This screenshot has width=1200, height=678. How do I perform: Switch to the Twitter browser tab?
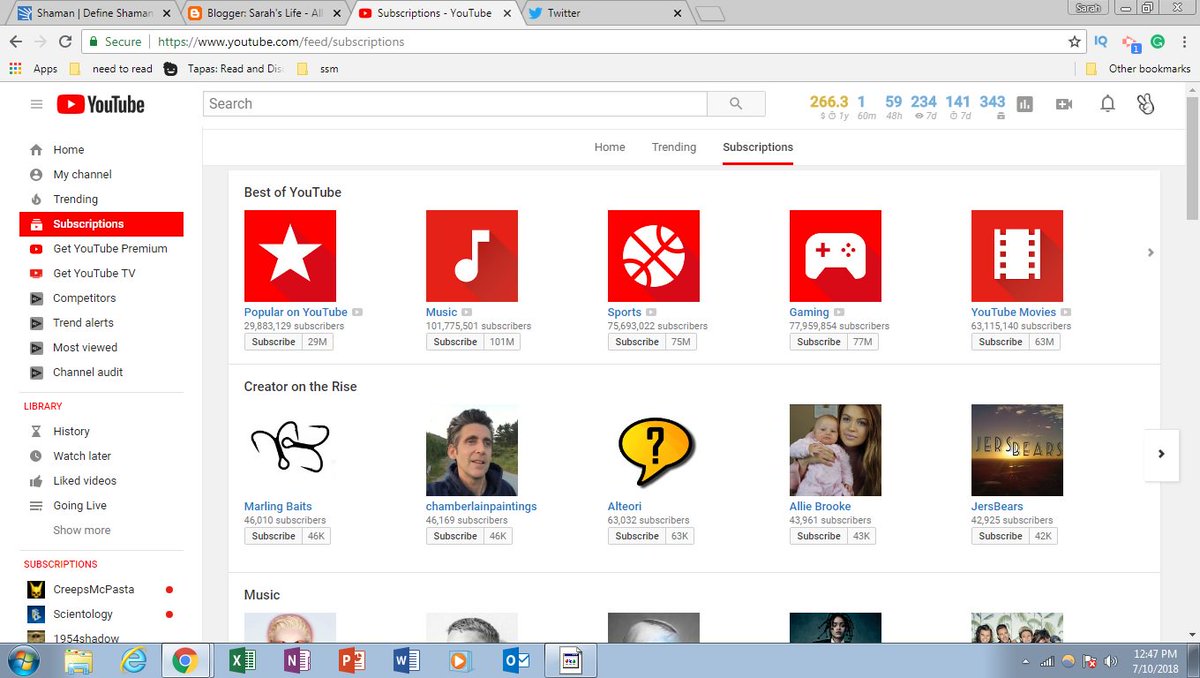(x=606, y=13)
